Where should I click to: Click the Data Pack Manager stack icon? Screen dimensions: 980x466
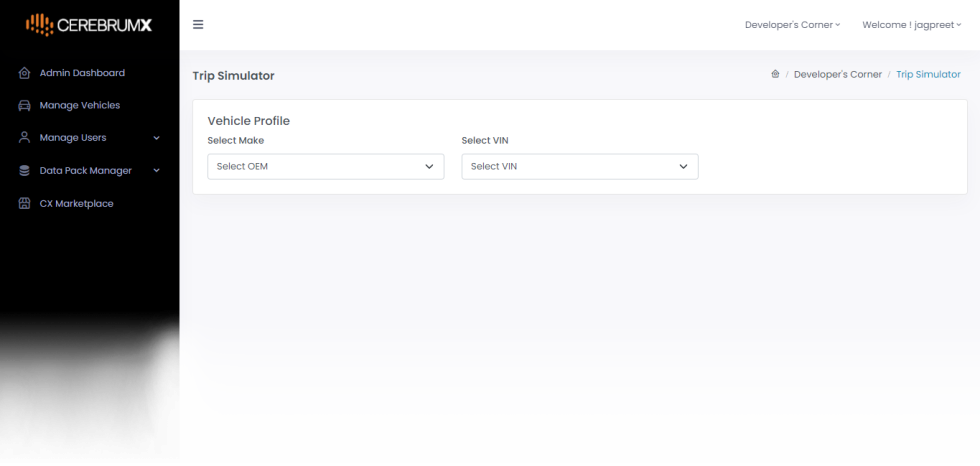coord(25,171)
